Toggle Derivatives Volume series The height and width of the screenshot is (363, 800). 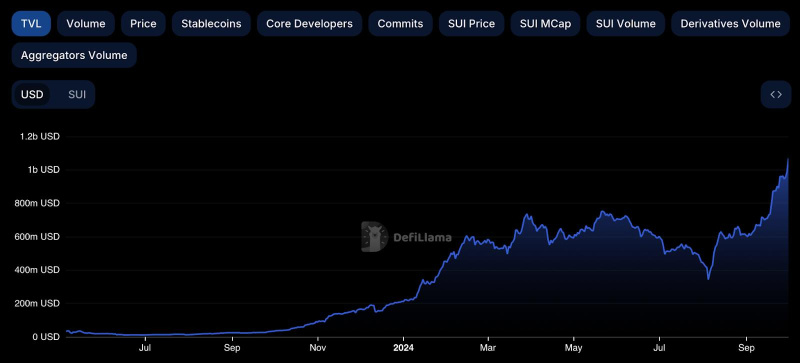click(731, 23)
